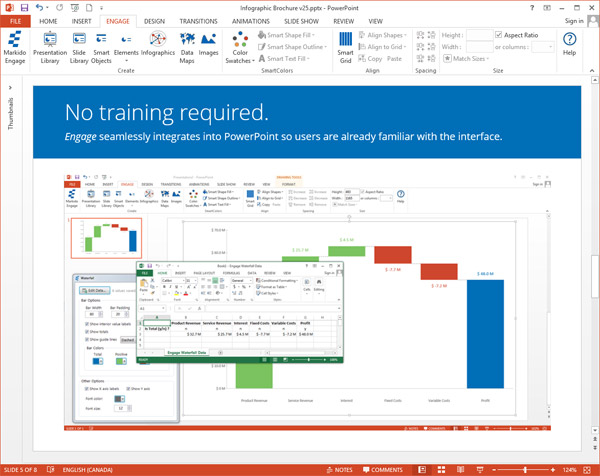Image resolution: width=600 pixels, height=476 pixels.
Task: Click the Width input field
Action: (479, 47)
